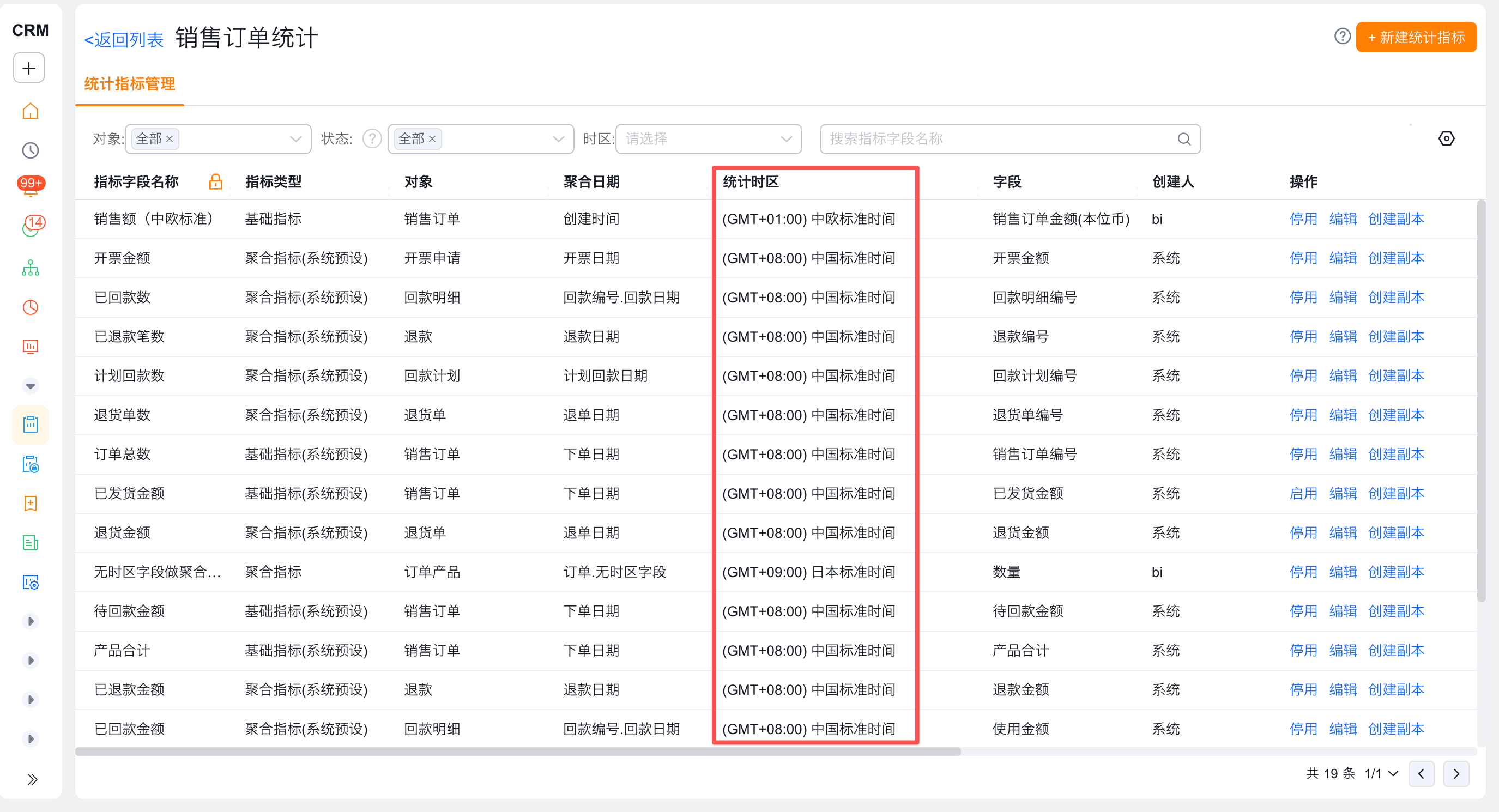Open the home icon in the sidebar
The height and width of the screenshot is (812, 1499).
[x=31, y=111]
